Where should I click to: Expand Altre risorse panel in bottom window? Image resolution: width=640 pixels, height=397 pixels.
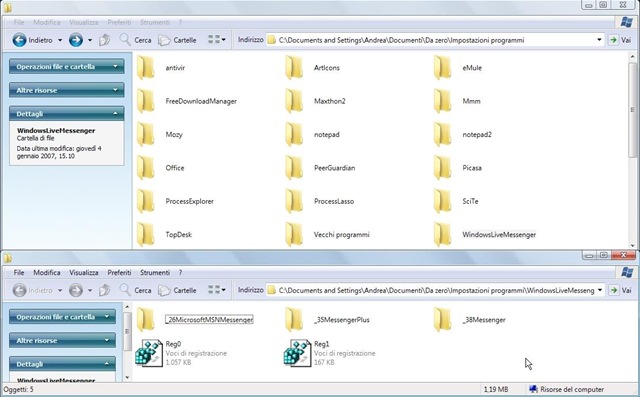62,340
